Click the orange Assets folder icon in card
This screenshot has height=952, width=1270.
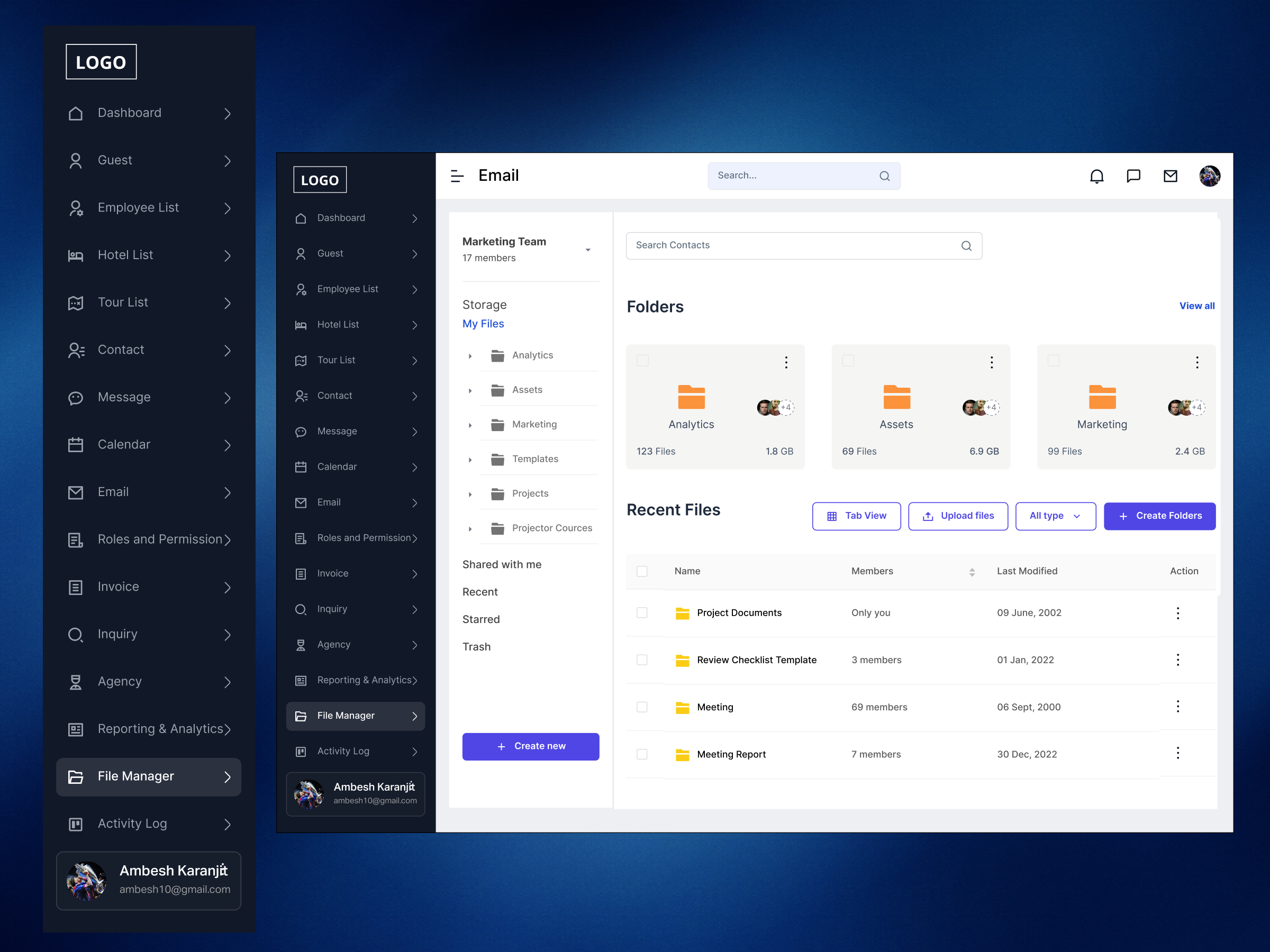pyautogui.click(x=897, y=397)
